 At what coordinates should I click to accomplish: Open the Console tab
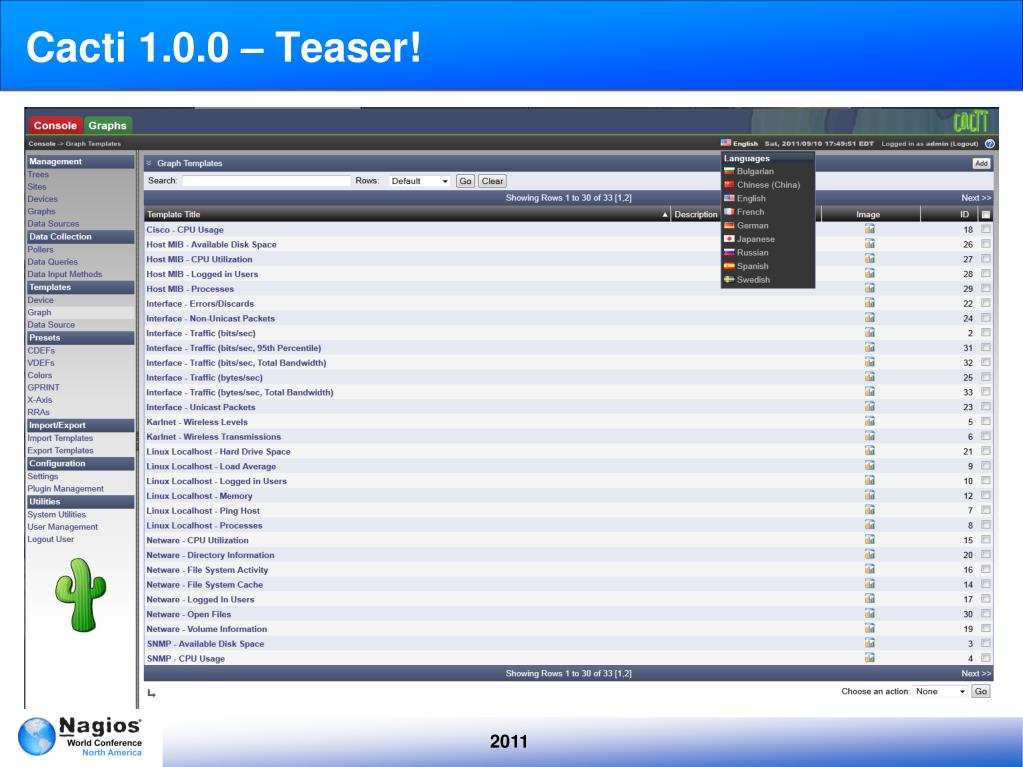pyautogui.click(x=55, y=125)
